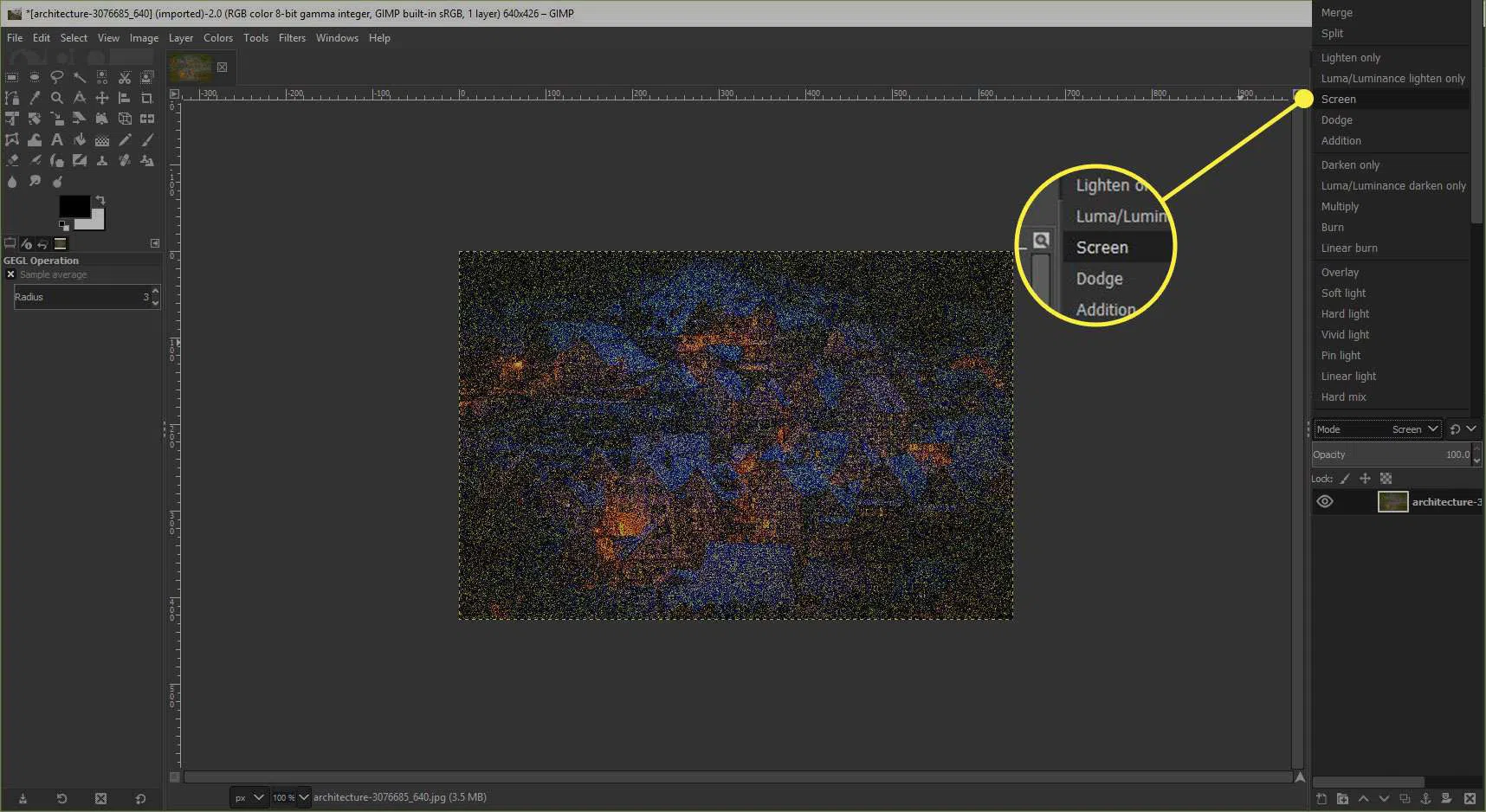Choose the Pencil tool
Viewport: 1486px width, 812px height.
click(x=125, y=139)
